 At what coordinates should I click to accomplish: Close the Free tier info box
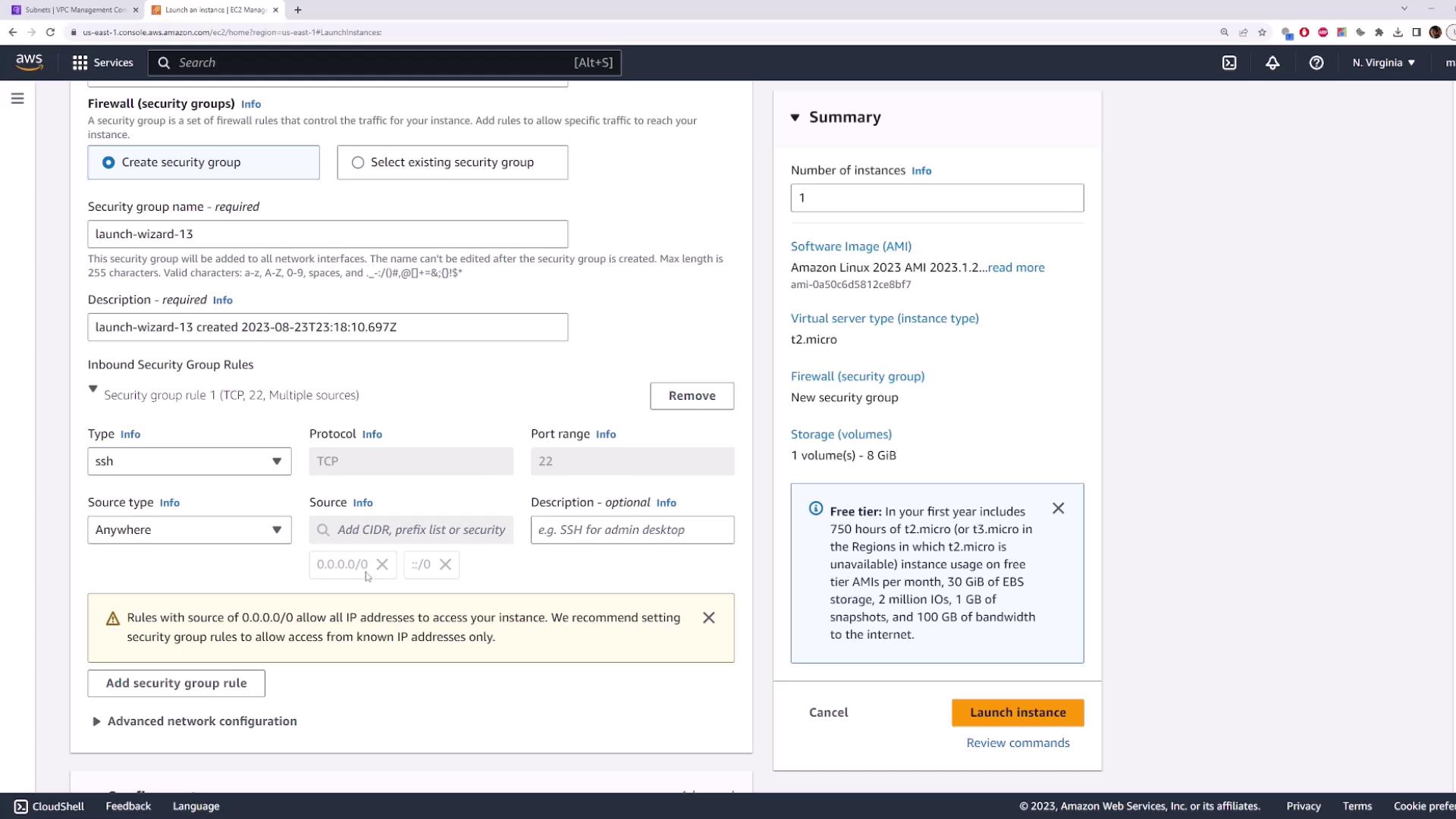click(1058, 509)
